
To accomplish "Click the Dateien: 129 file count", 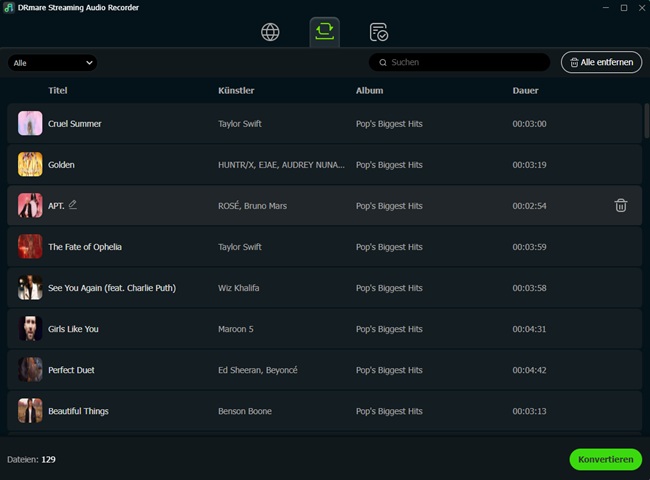I will click(31, 459).
